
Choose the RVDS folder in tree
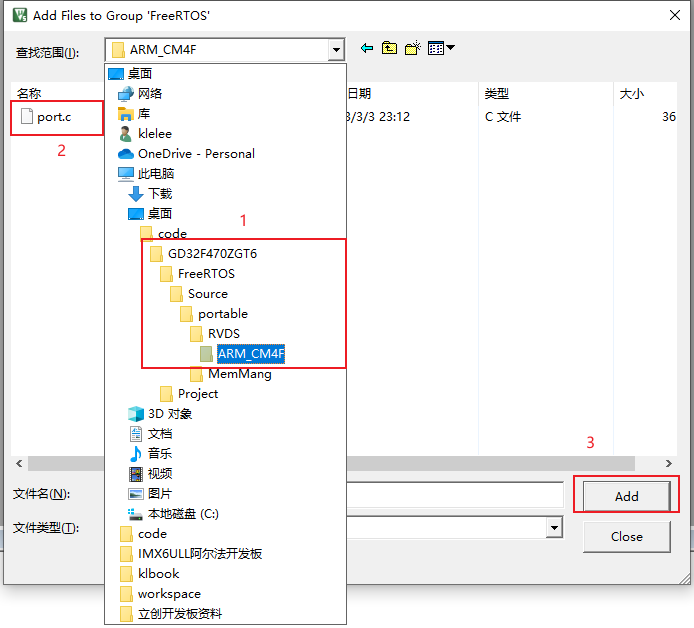[223, 334]
